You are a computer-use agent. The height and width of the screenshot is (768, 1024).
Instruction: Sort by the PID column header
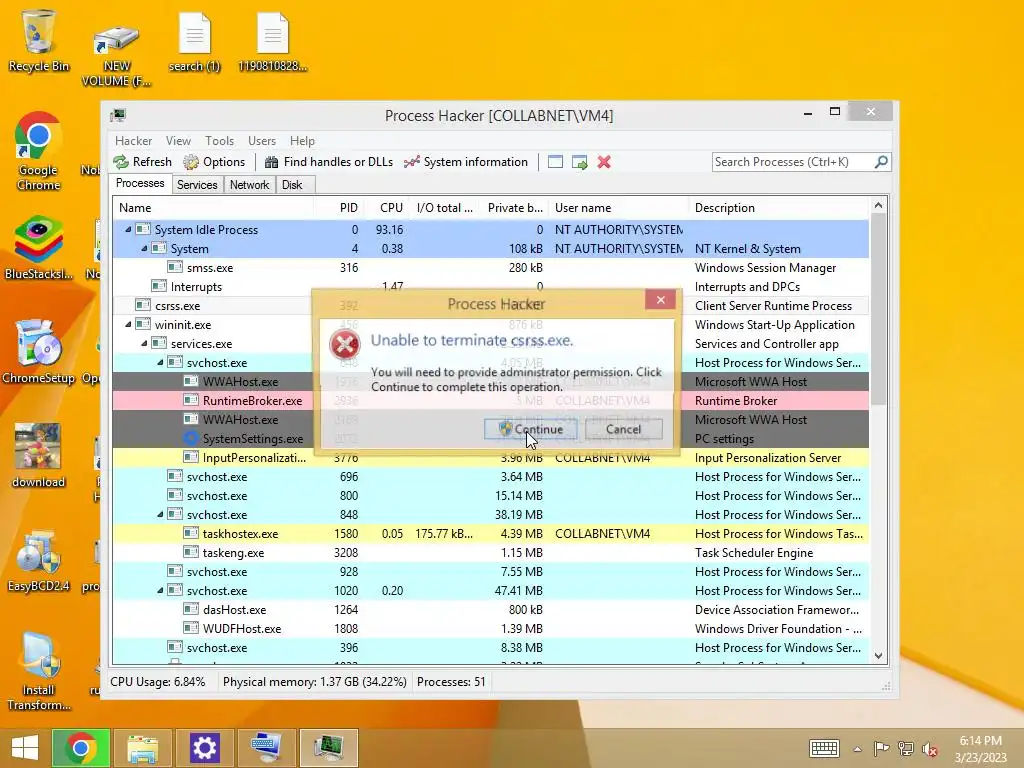pos(338,208)
